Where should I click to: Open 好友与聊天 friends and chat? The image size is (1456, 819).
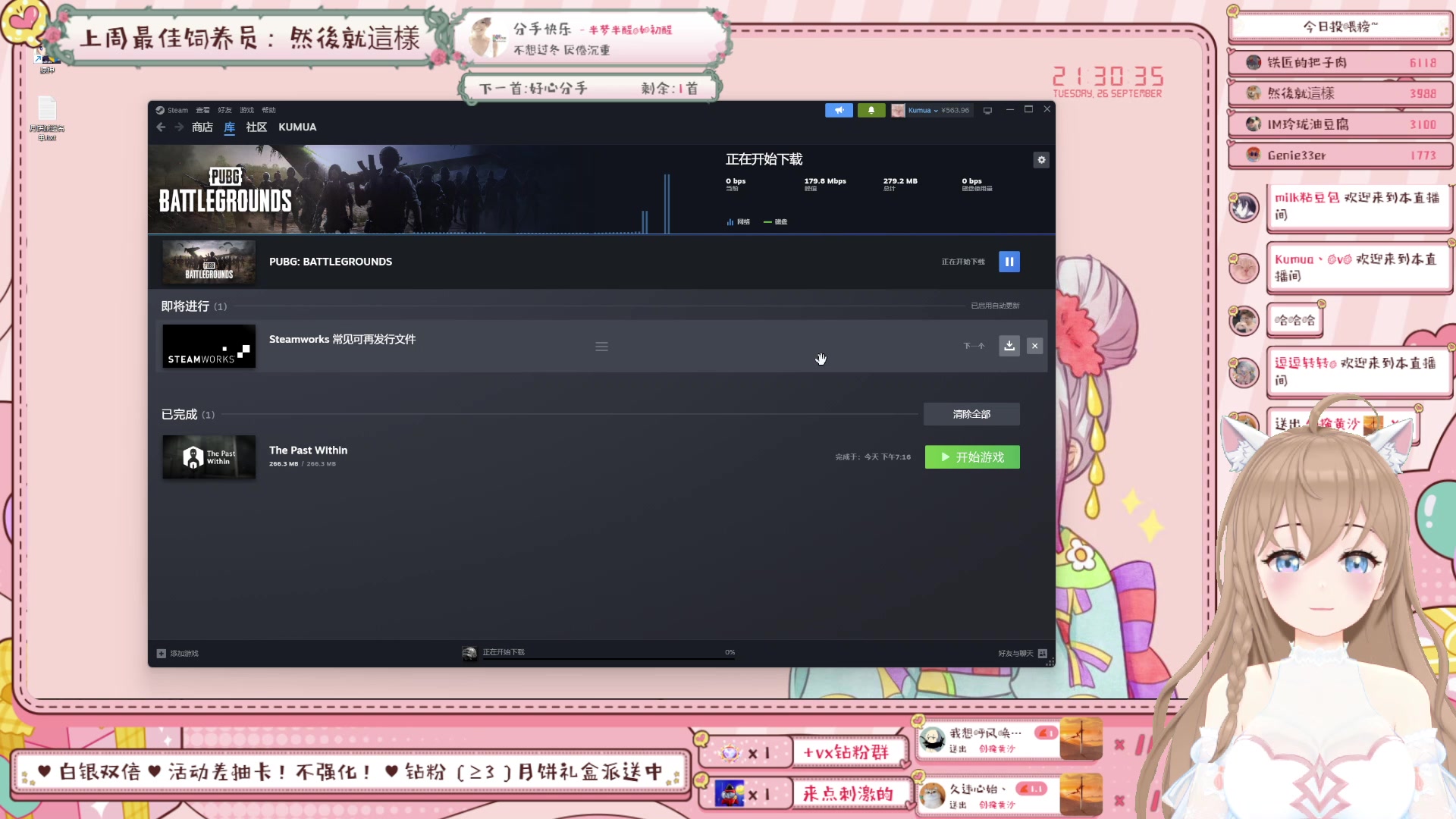[x=1022, y=653]
